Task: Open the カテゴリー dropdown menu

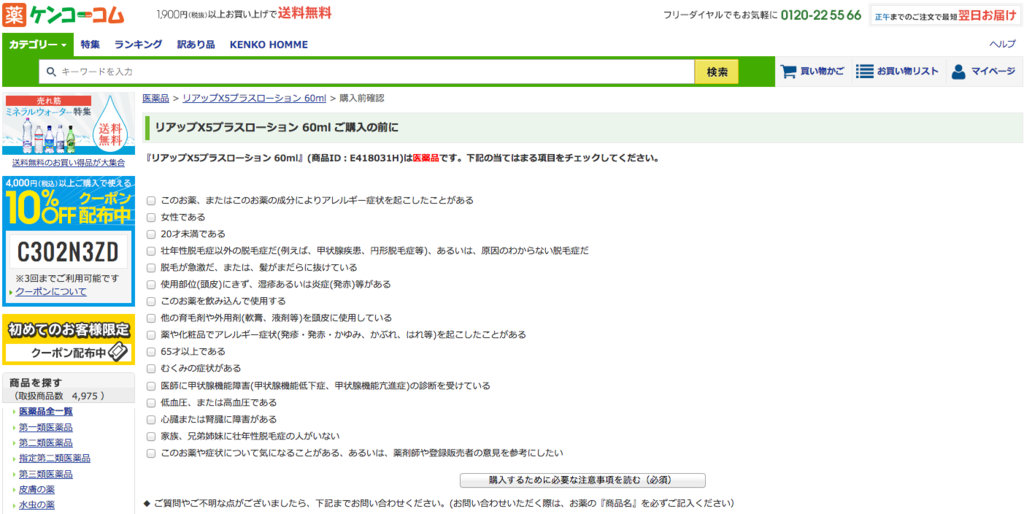Action: pos(38,44)
